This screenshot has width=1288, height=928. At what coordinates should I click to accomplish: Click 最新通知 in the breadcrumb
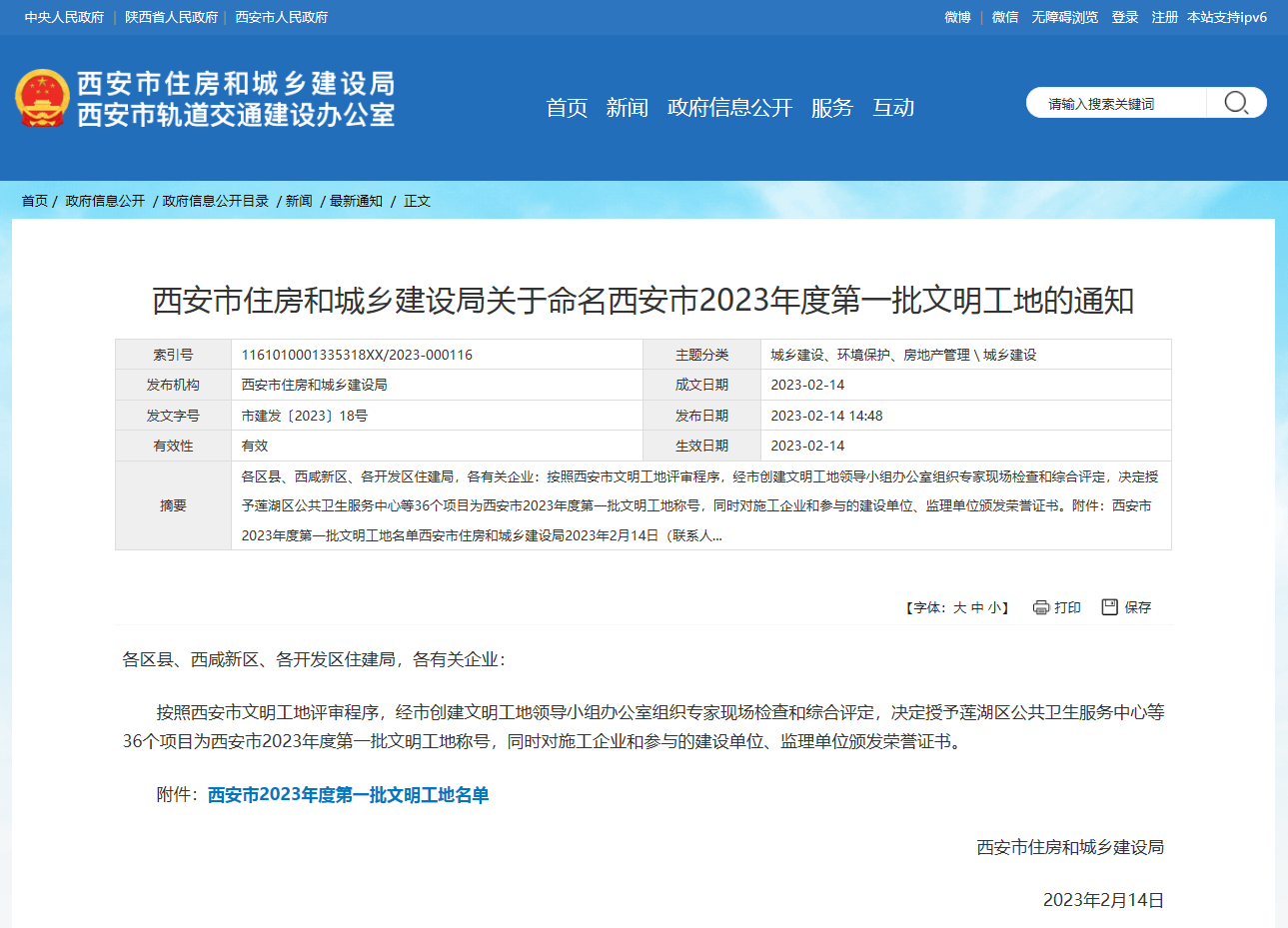356,201
